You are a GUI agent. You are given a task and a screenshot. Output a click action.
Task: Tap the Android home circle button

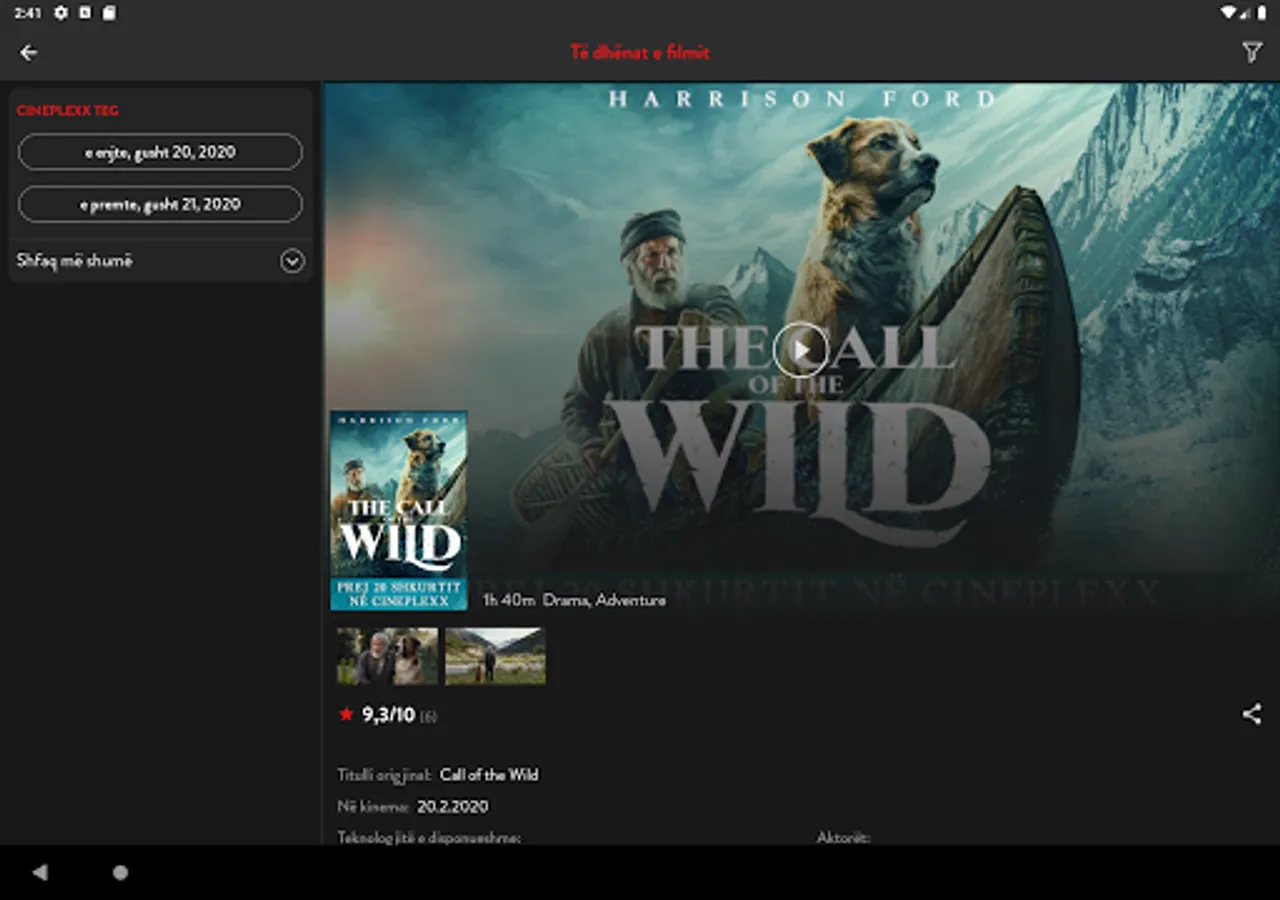pos(120,872)
